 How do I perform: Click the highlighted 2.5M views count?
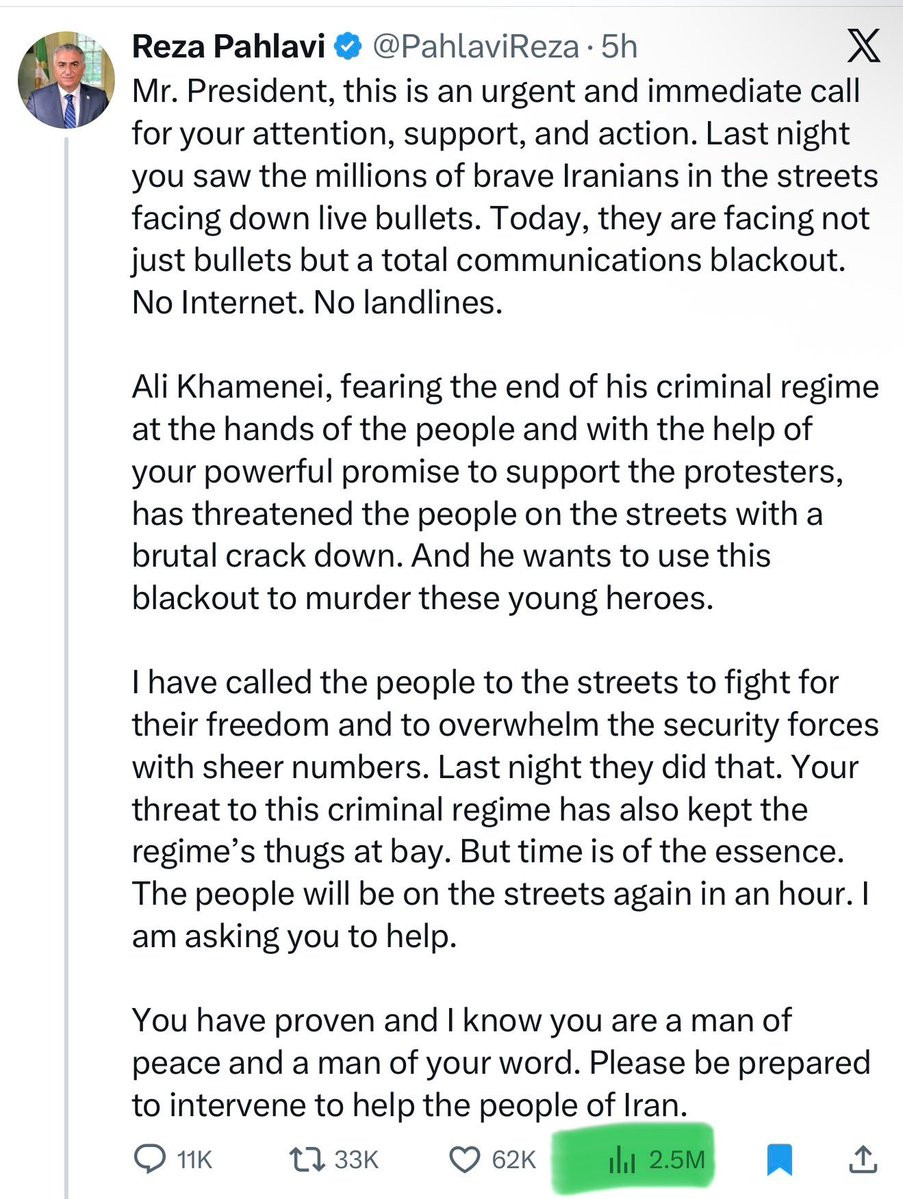pos(677,1160)
